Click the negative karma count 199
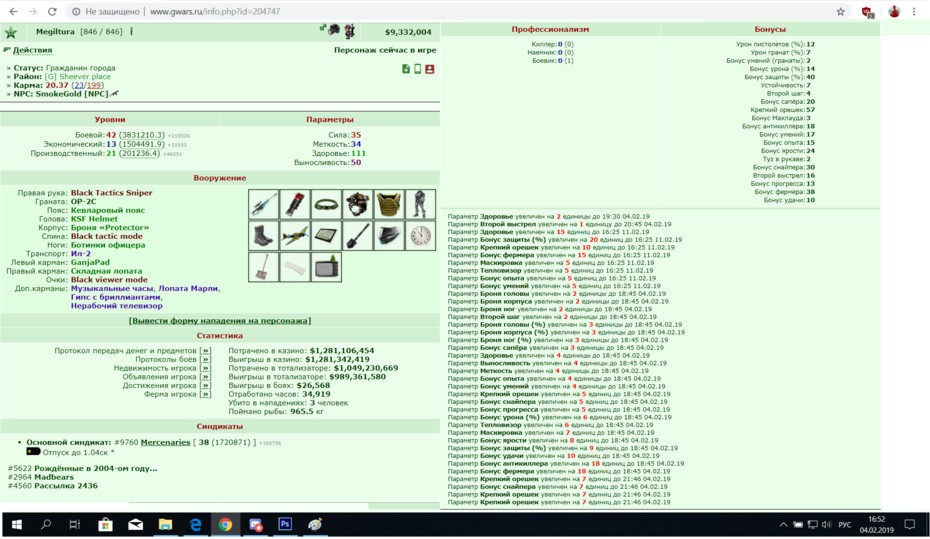Image resolution: width=930 pixels, height=539 pixels. 94,85
